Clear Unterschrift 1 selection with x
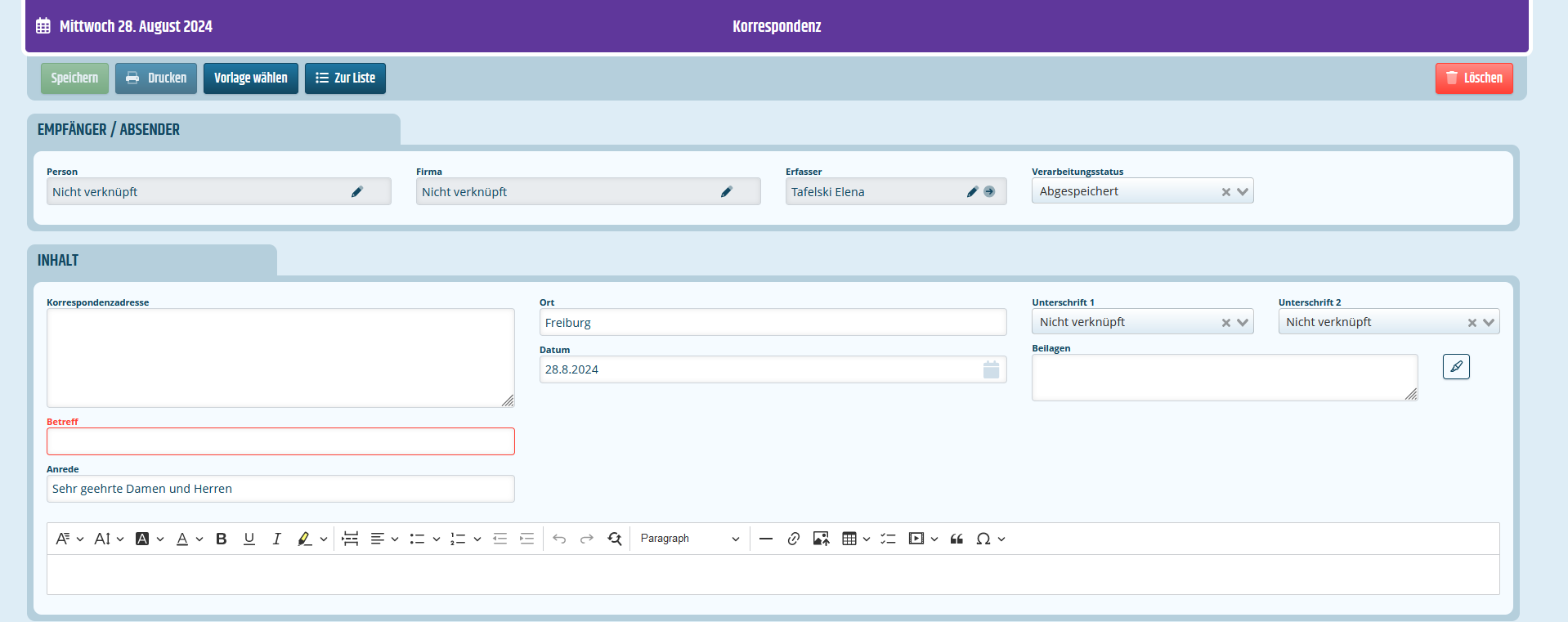1568x622 pixels. [1226, 323]
